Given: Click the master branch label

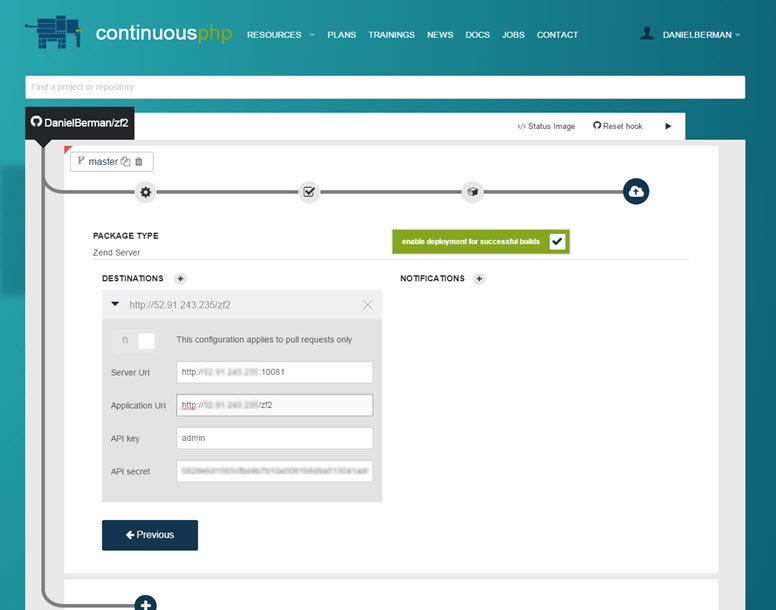Looking at the screenshot, I should (x=103, y=161).
